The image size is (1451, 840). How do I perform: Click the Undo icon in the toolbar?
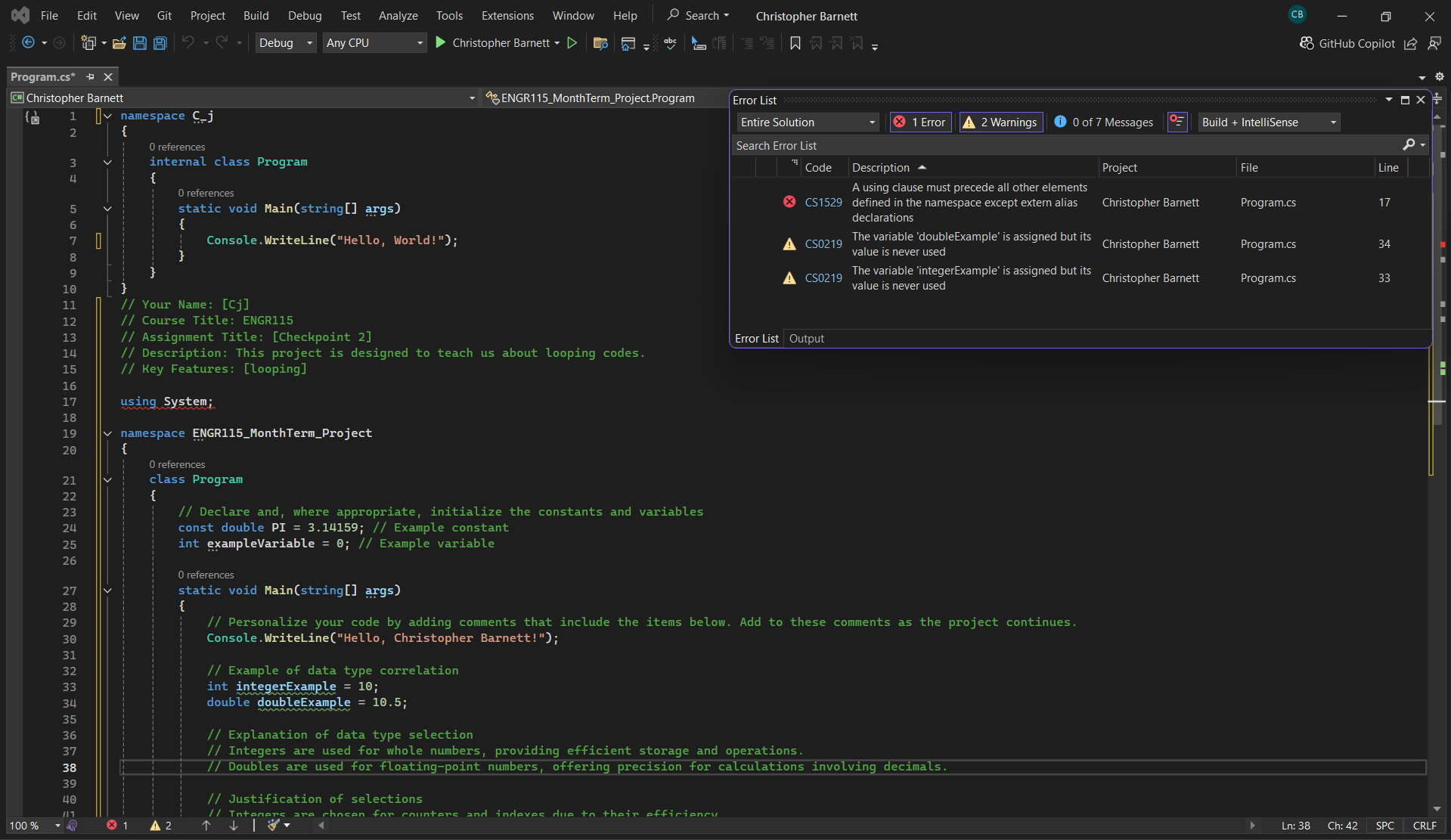pos(188,43)
